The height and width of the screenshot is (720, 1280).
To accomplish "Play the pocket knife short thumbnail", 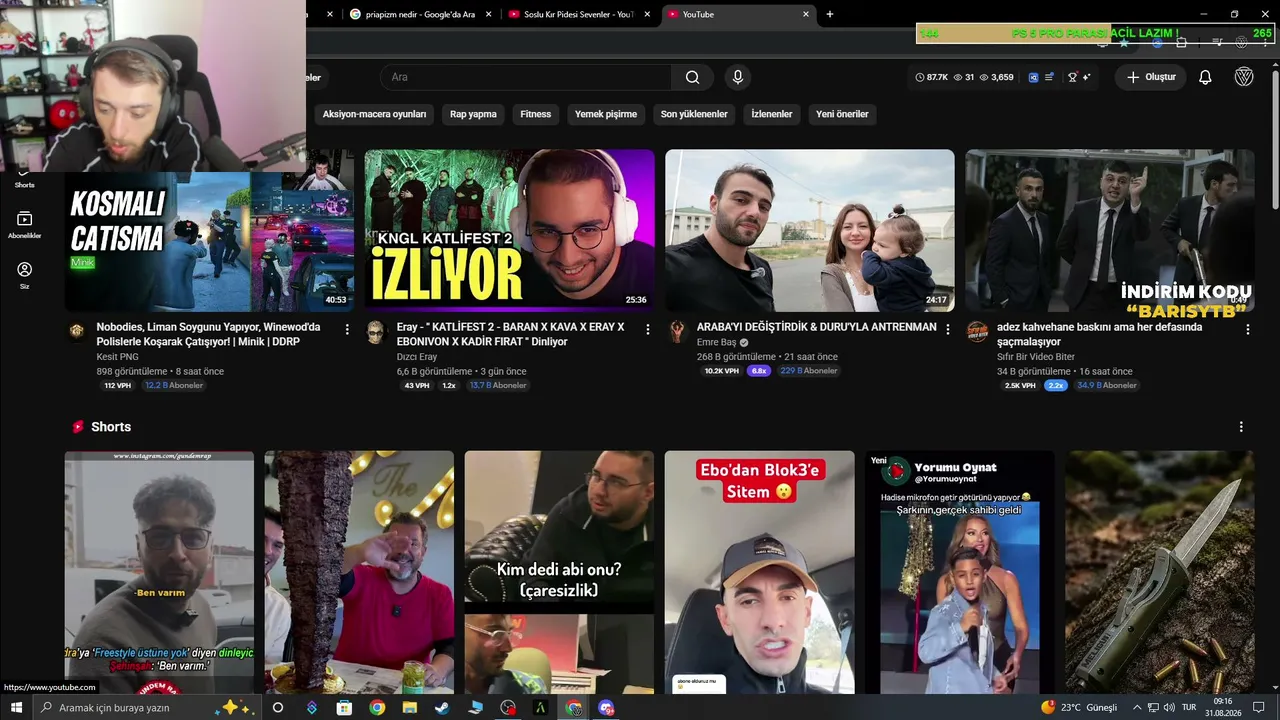I will point(1160,572).
